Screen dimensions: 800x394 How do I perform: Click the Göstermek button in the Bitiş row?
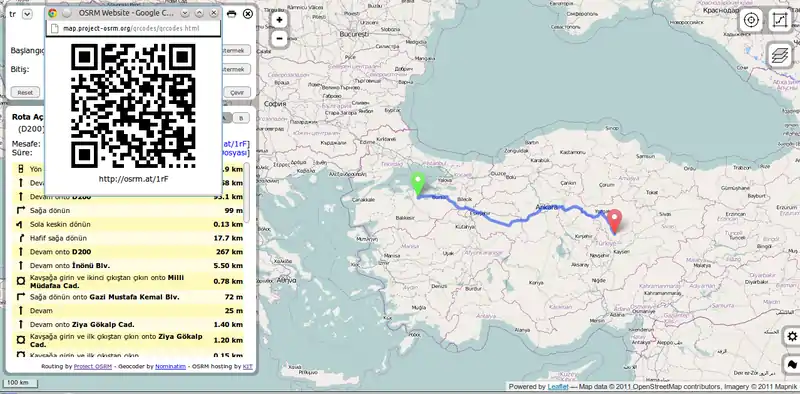236,69
